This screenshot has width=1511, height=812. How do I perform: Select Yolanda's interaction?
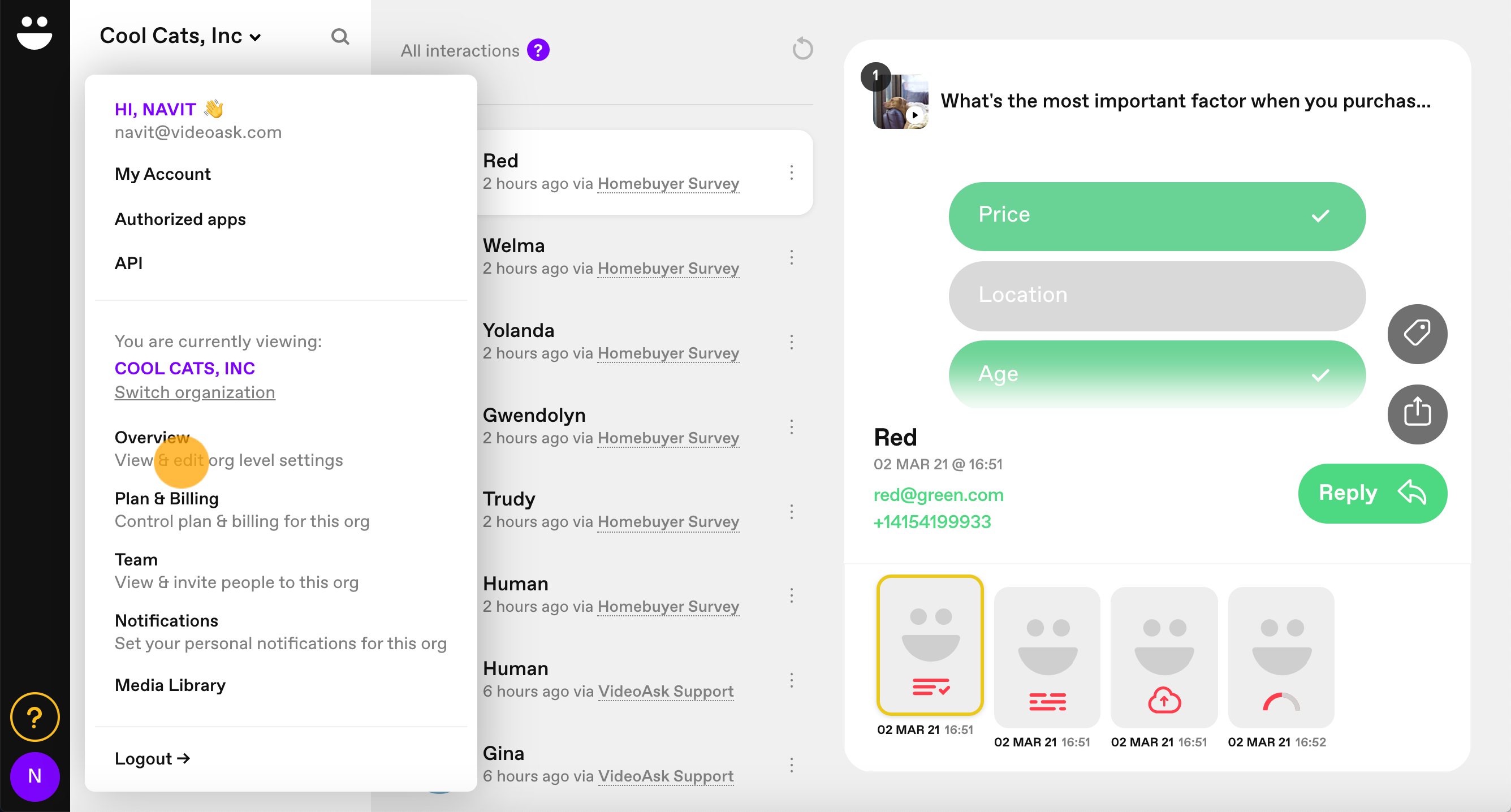coord(644,342)
